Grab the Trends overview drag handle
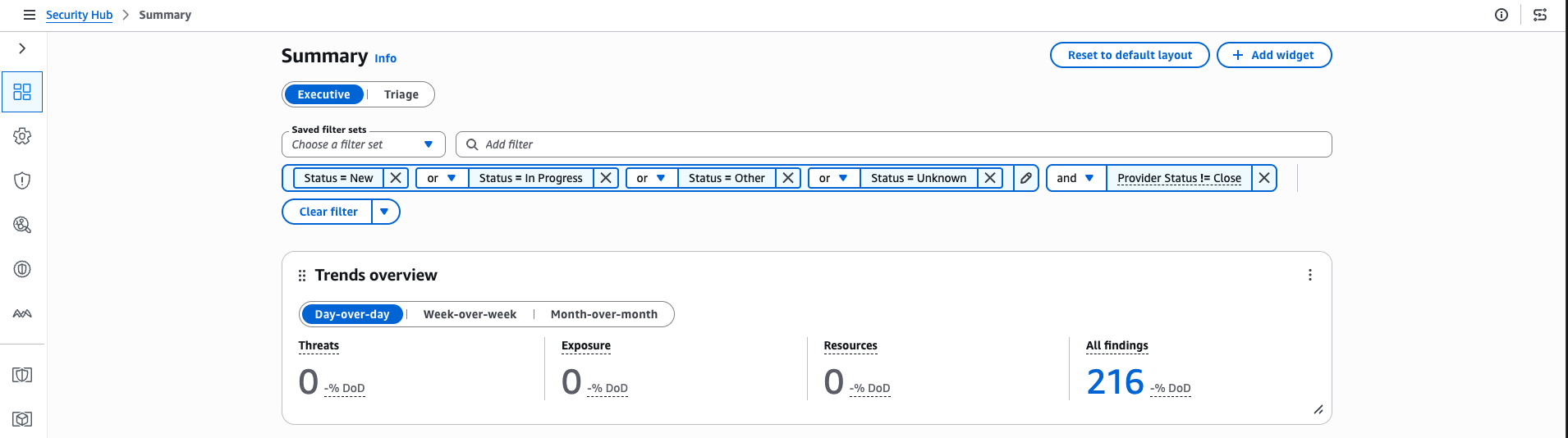The height and width of the screenshot is (438, 1568). pos(302,276)
